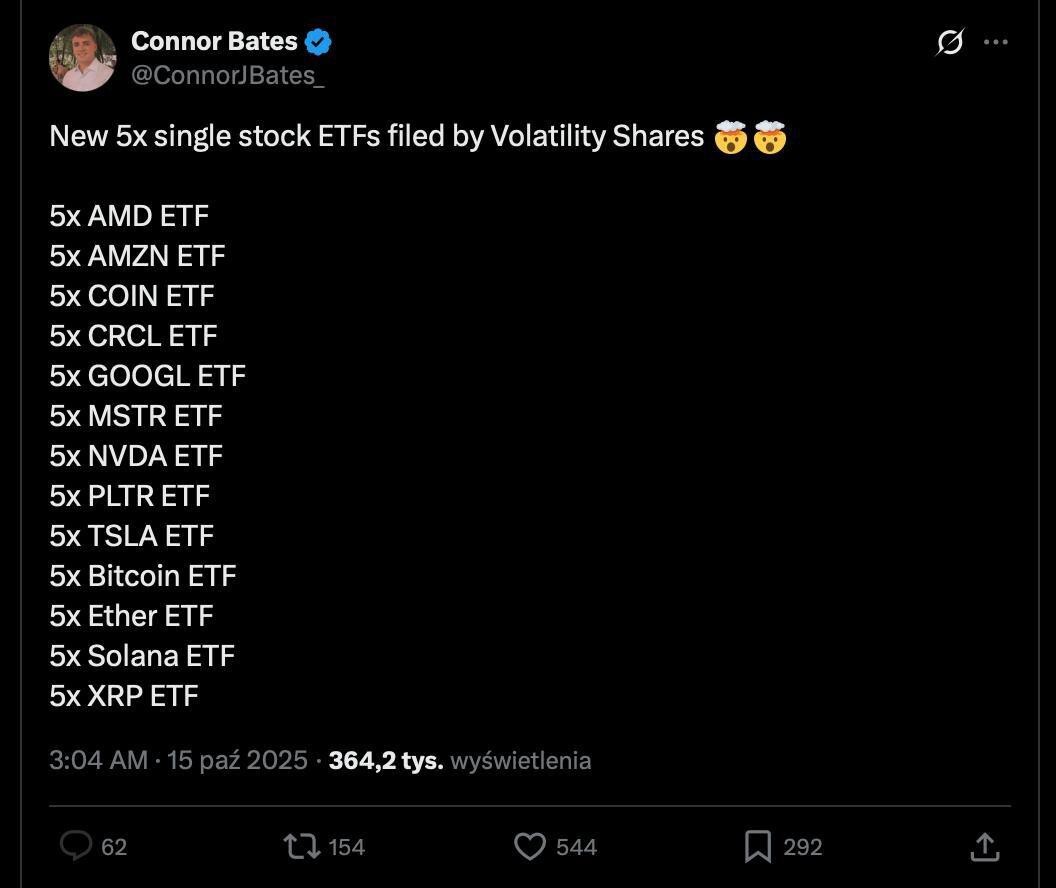
Task: Open Grok actions icon on the post
Action: click(950, 42)
